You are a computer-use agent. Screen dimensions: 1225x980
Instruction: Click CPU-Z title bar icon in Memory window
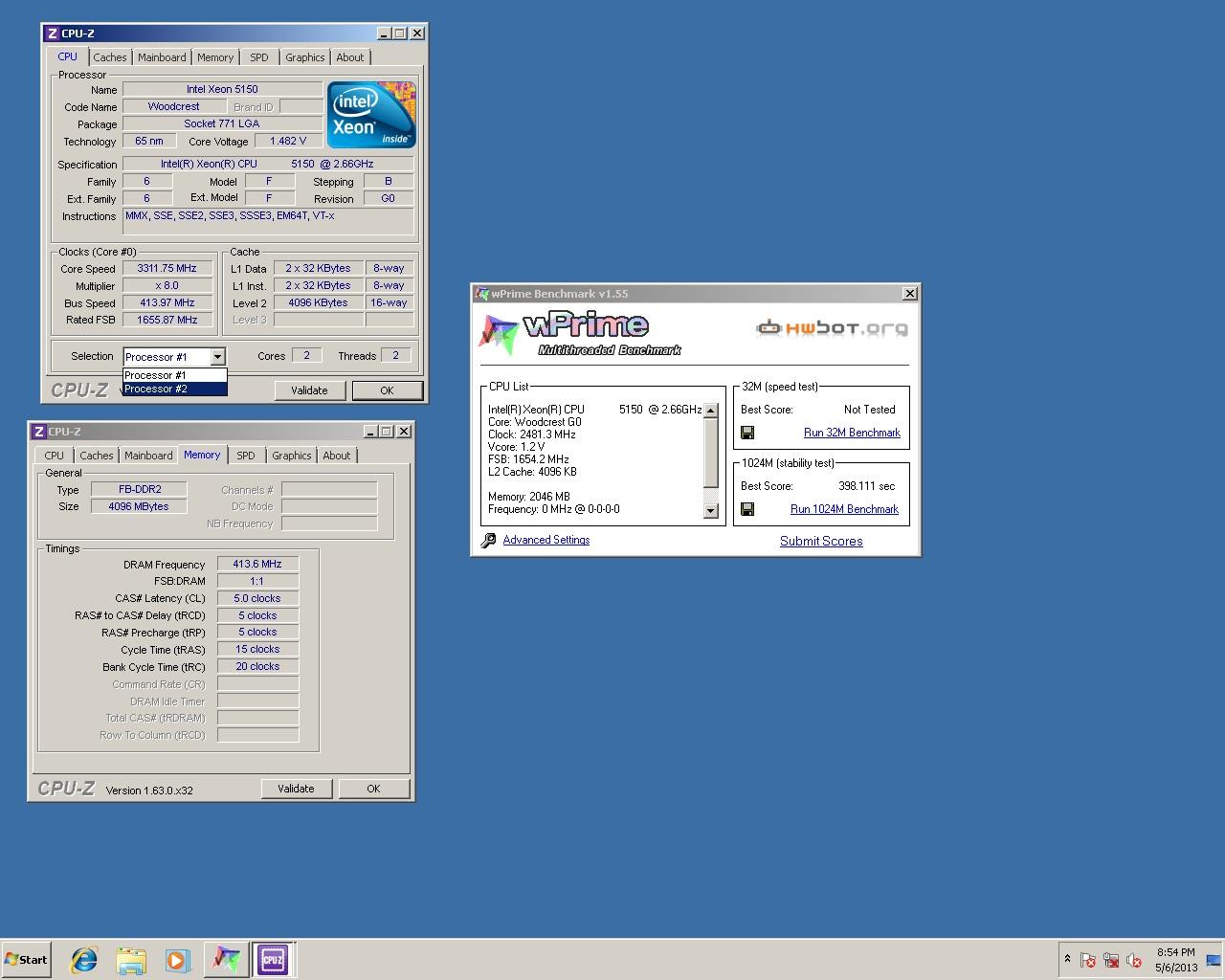pyautogui.click(x=39, y=432)
